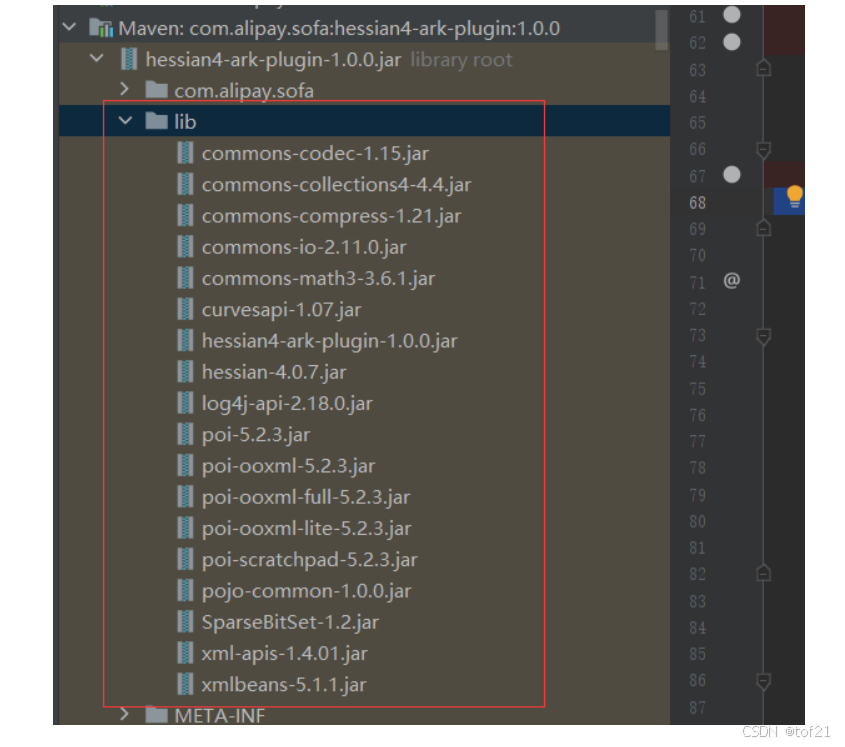Select commons-codec-1.15.jar in the tree

pyautogui.click(x=315, y=154)
